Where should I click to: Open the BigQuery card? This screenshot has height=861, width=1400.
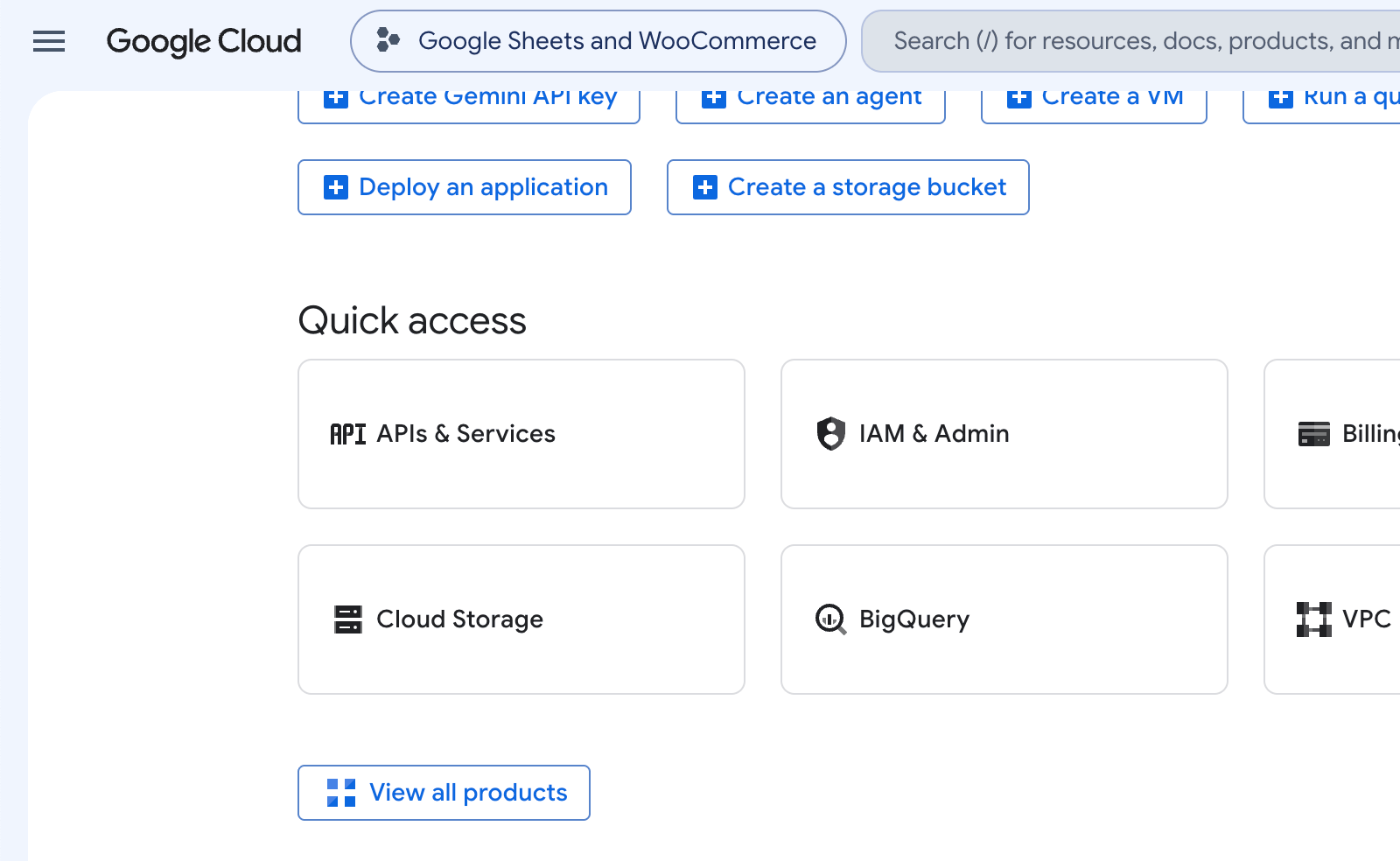click(x=1004, y=619)
